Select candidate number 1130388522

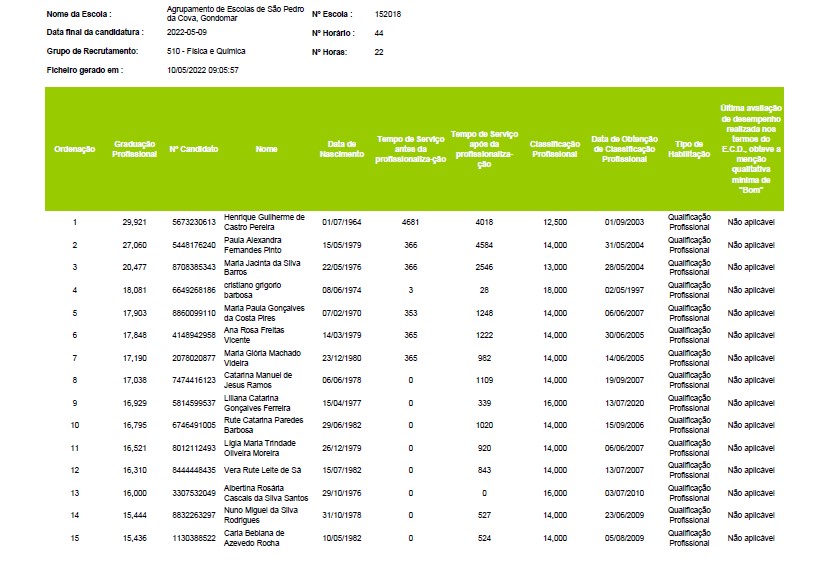coord(194,538)
